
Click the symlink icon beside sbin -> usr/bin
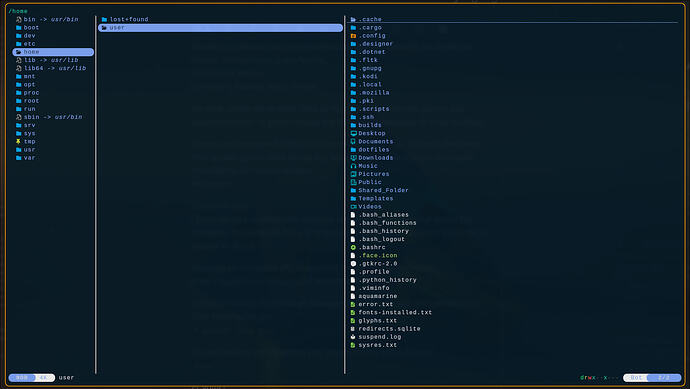tap(18, 117)
